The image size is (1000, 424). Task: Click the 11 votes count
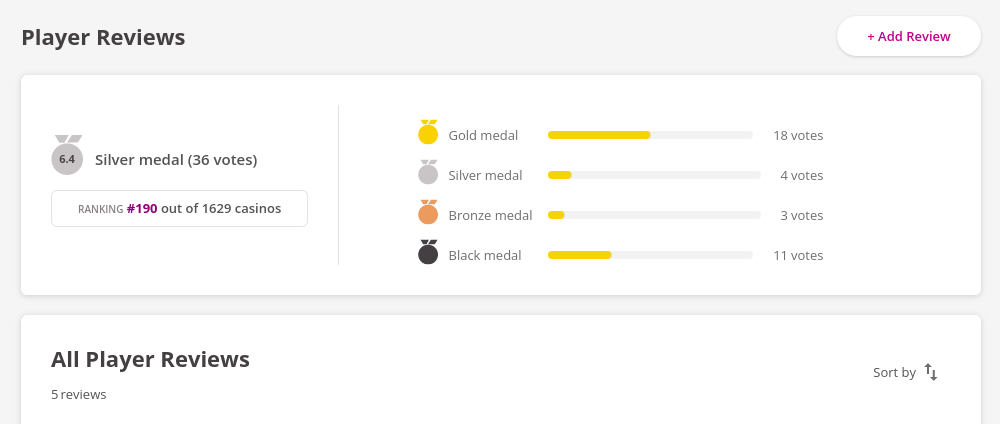[798, 255]
